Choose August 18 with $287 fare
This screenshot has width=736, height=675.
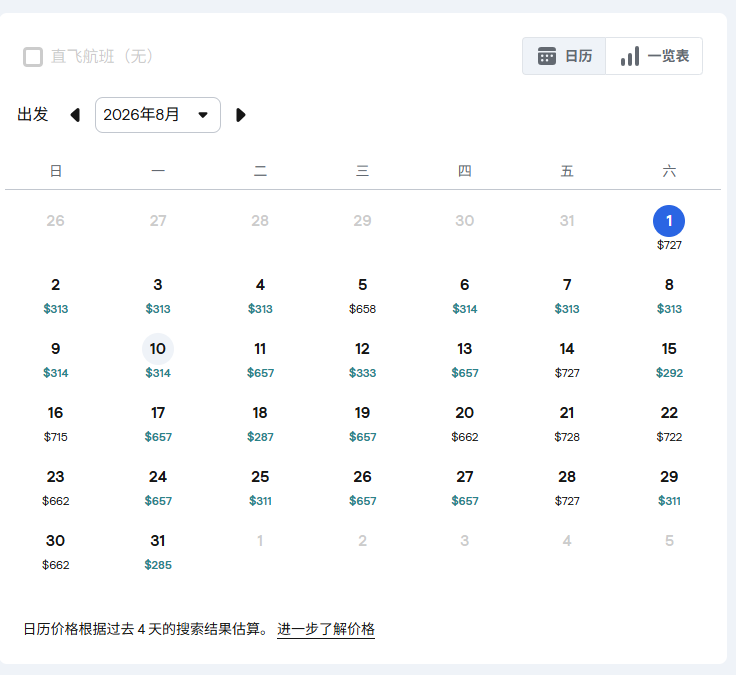260,422
